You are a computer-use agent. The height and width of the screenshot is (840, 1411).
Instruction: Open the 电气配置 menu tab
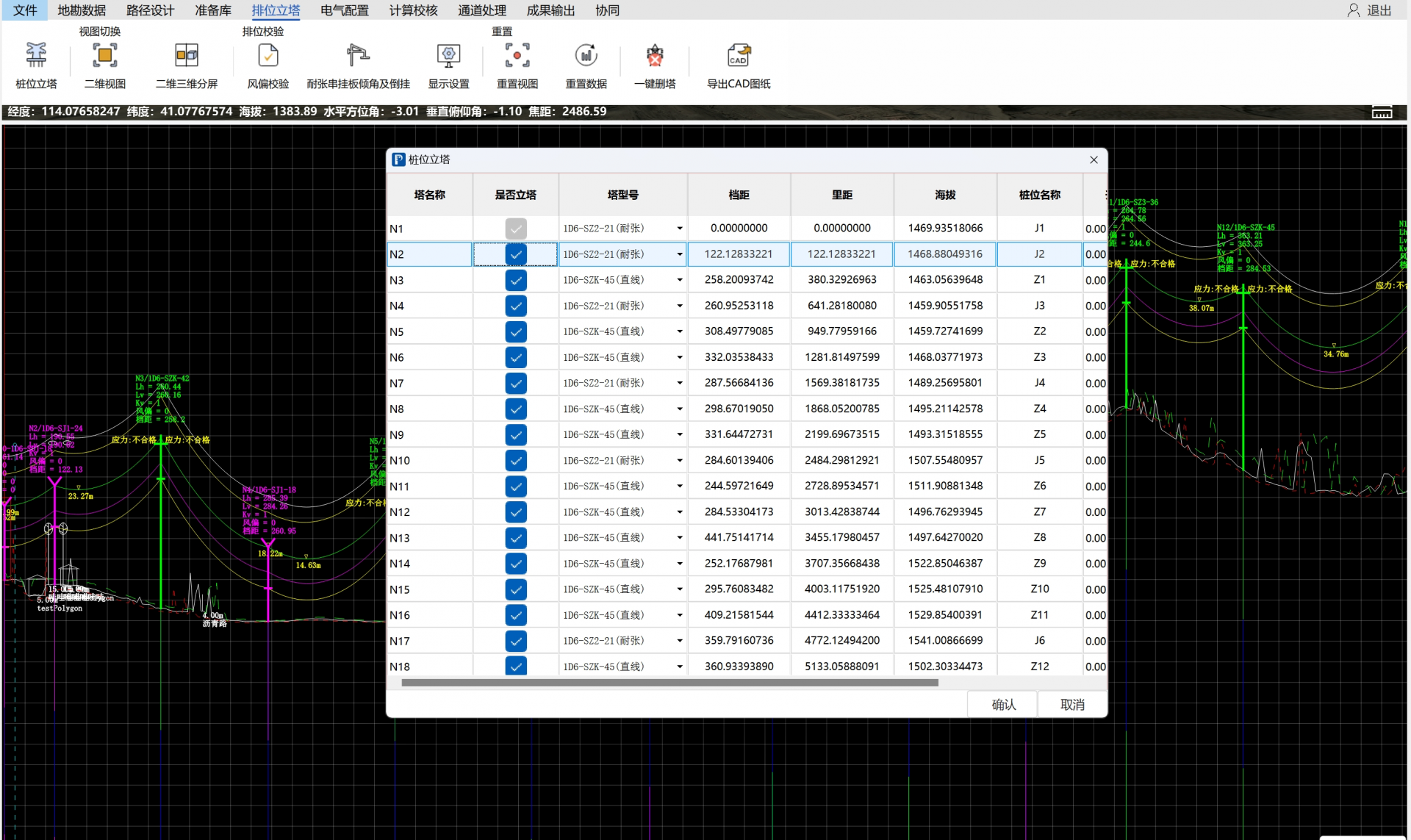coord(345,10)
